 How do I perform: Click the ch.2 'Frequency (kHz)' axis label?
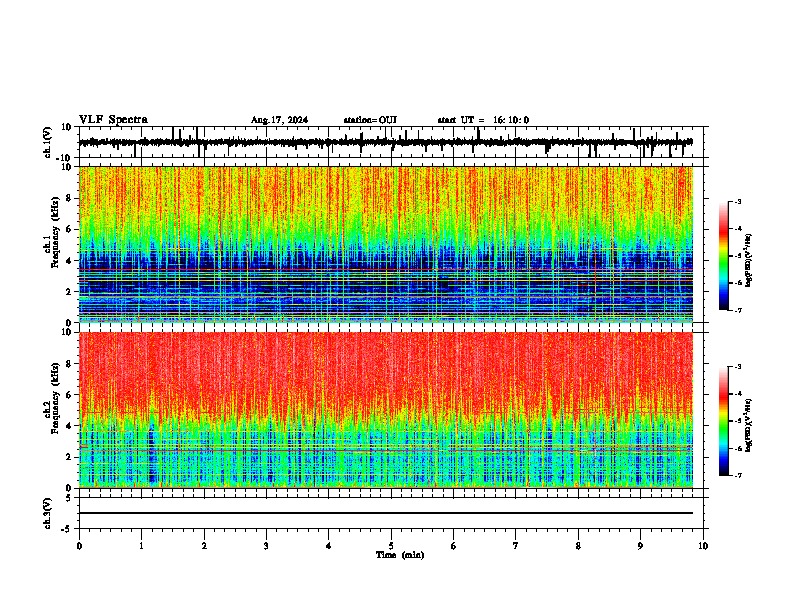[x=55, y=398]
